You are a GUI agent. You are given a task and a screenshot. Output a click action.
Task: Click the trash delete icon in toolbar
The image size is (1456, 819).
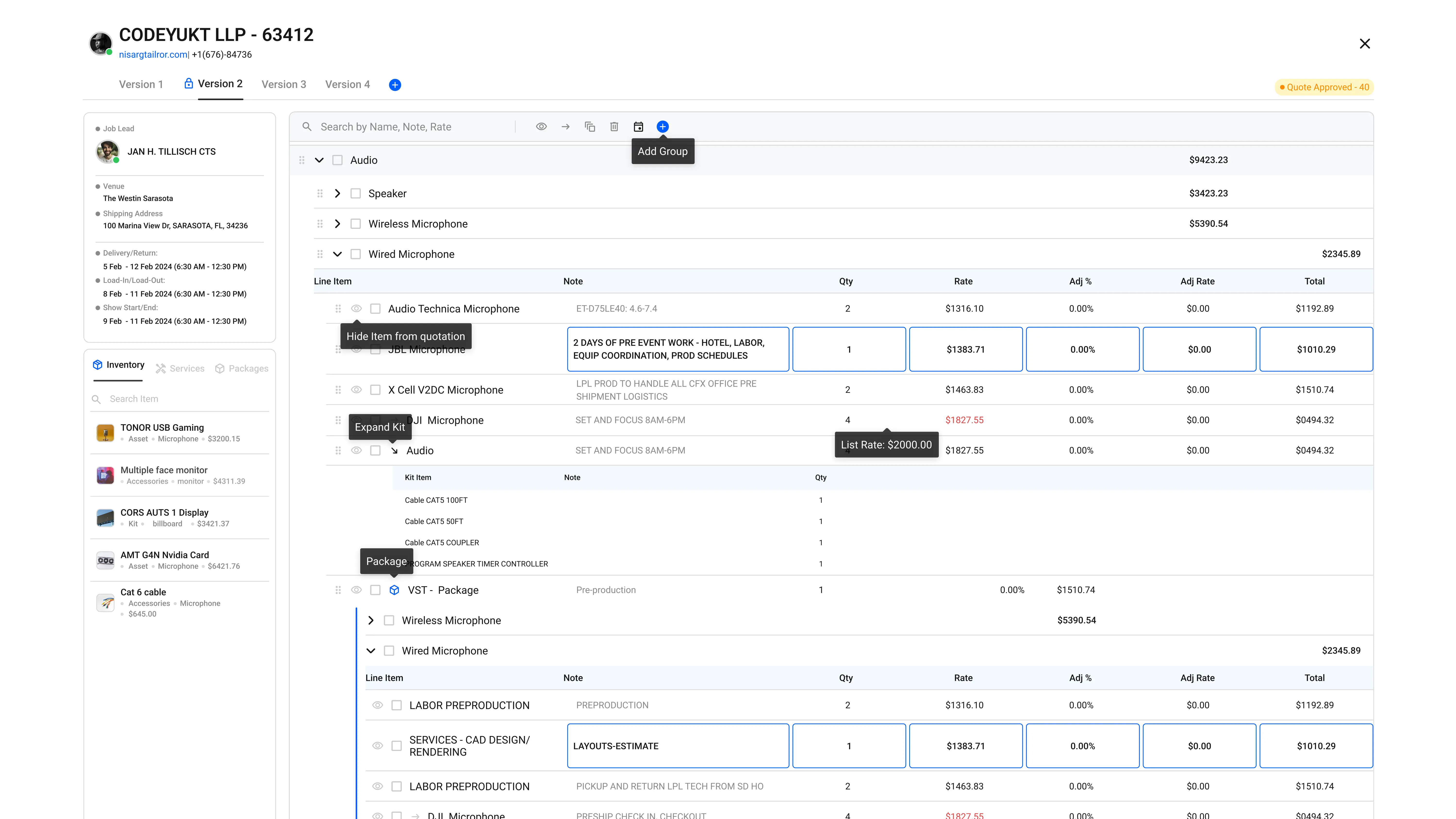[614, 127]
